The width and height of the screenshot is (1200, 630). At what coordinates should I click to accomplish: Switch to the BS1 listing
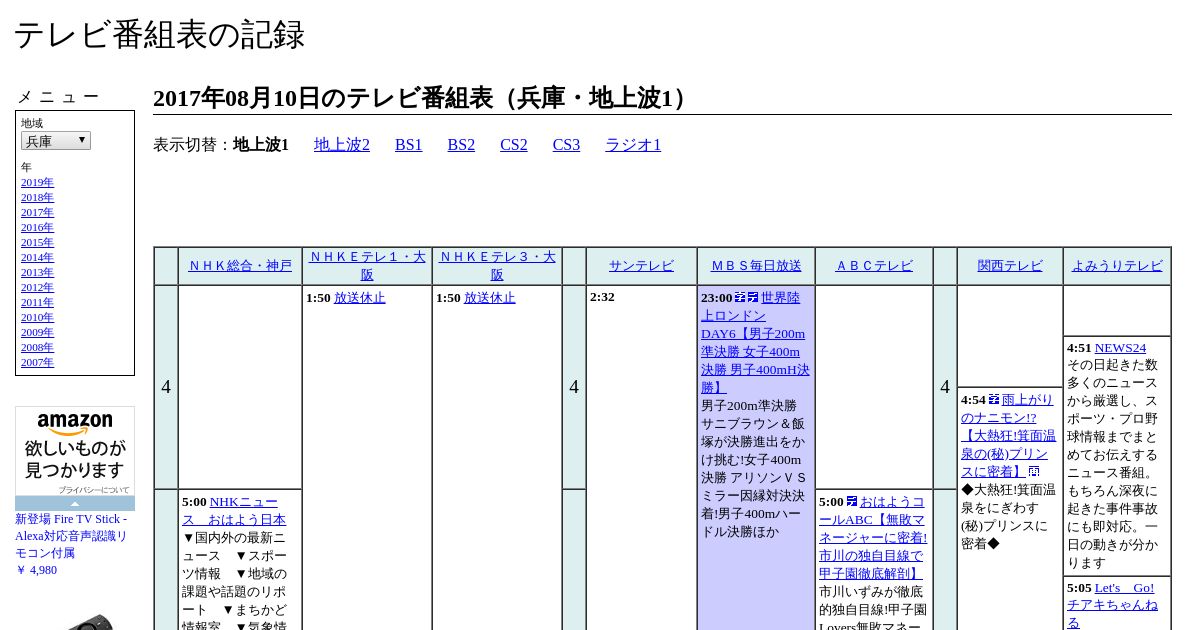[409, 145]
